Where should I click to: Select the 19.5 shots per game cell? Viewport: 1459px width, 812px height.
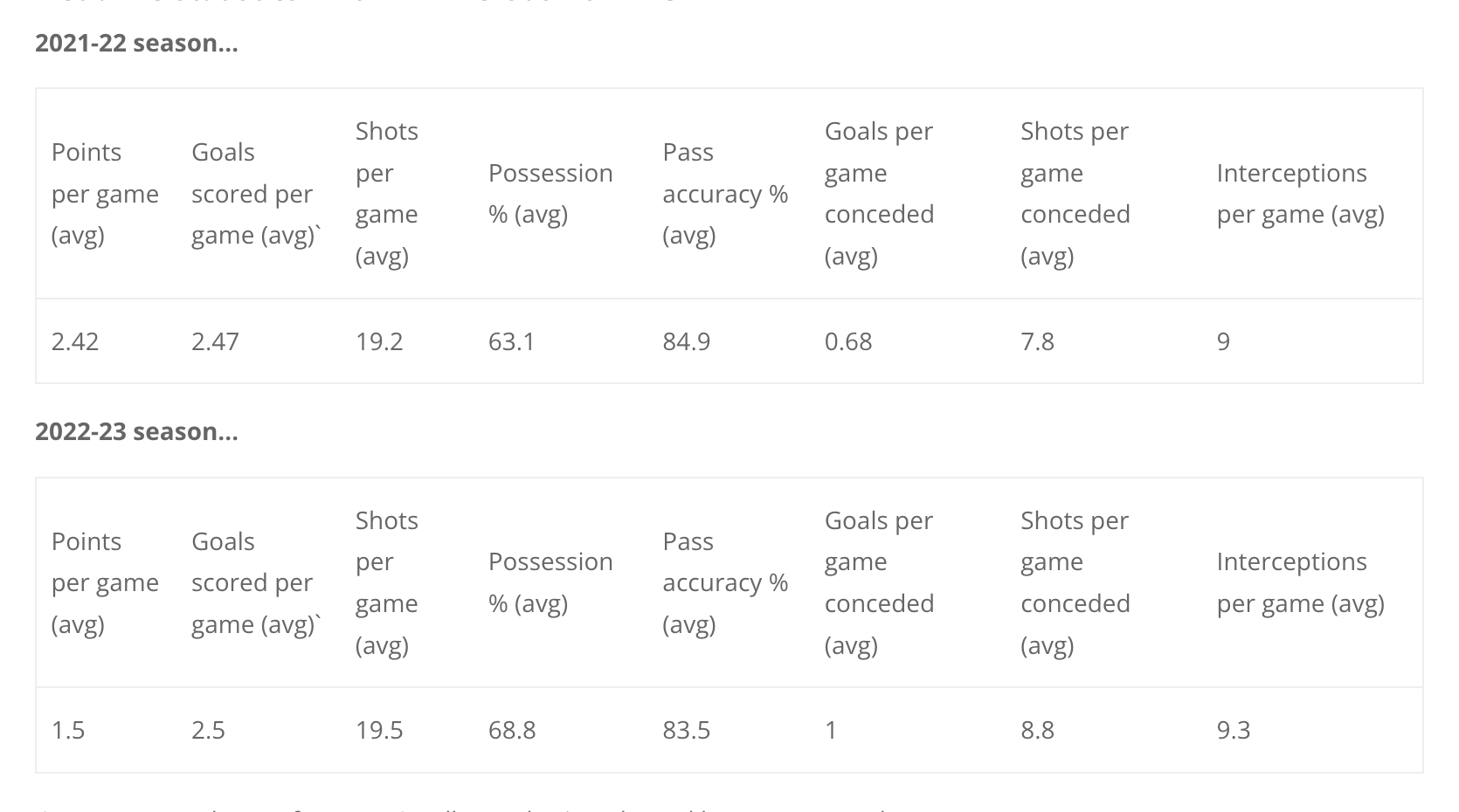click(x=379, y=730)
